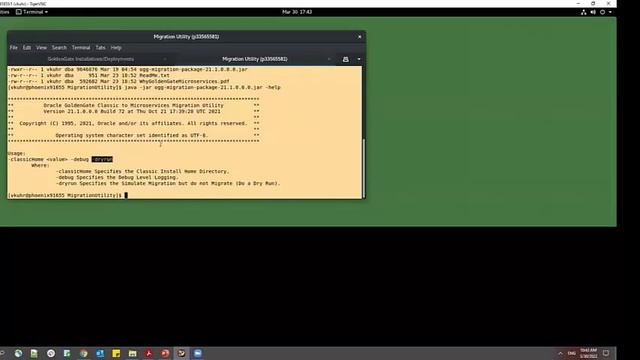640x360 pixels.
Task: Open the Windows notification center icon
Action: pyautogui.click(x=606, y=353)
